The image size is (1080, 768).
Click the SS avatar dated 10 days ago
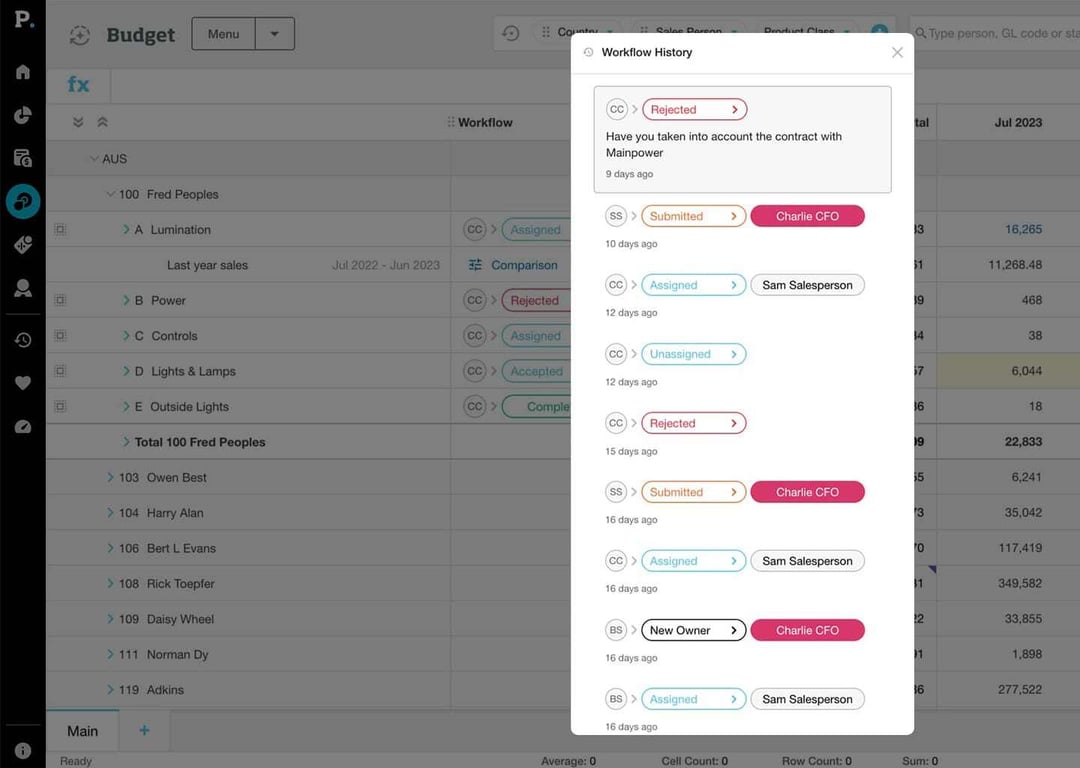pos(616,216)
